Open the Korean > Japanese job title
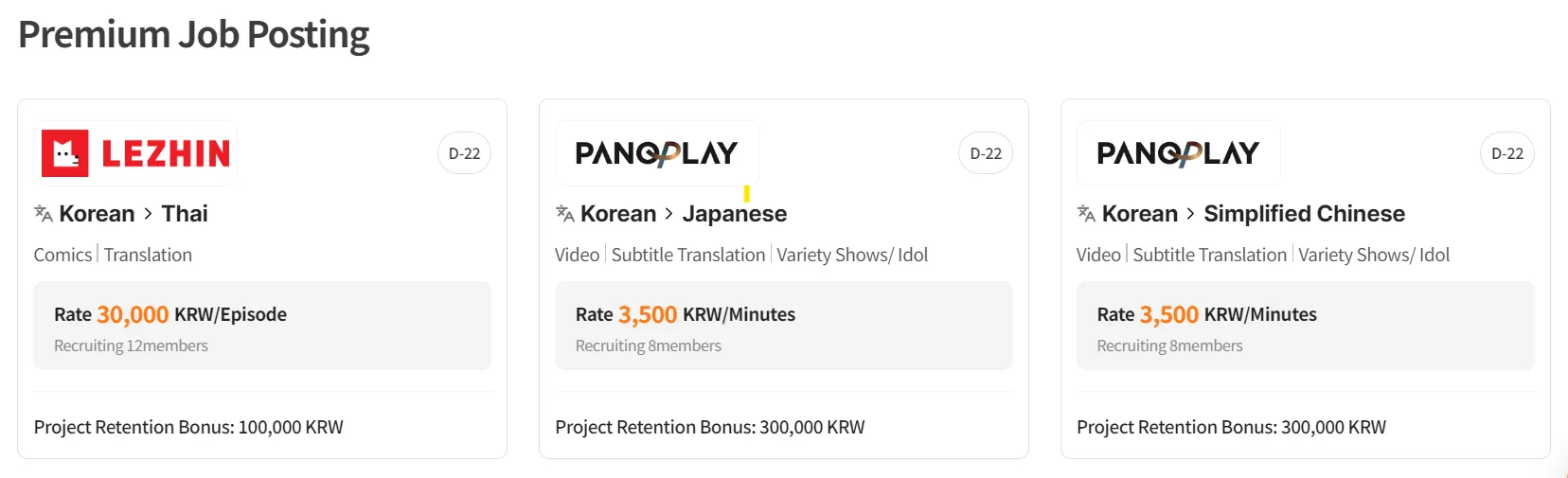 (x=684, y=214)
